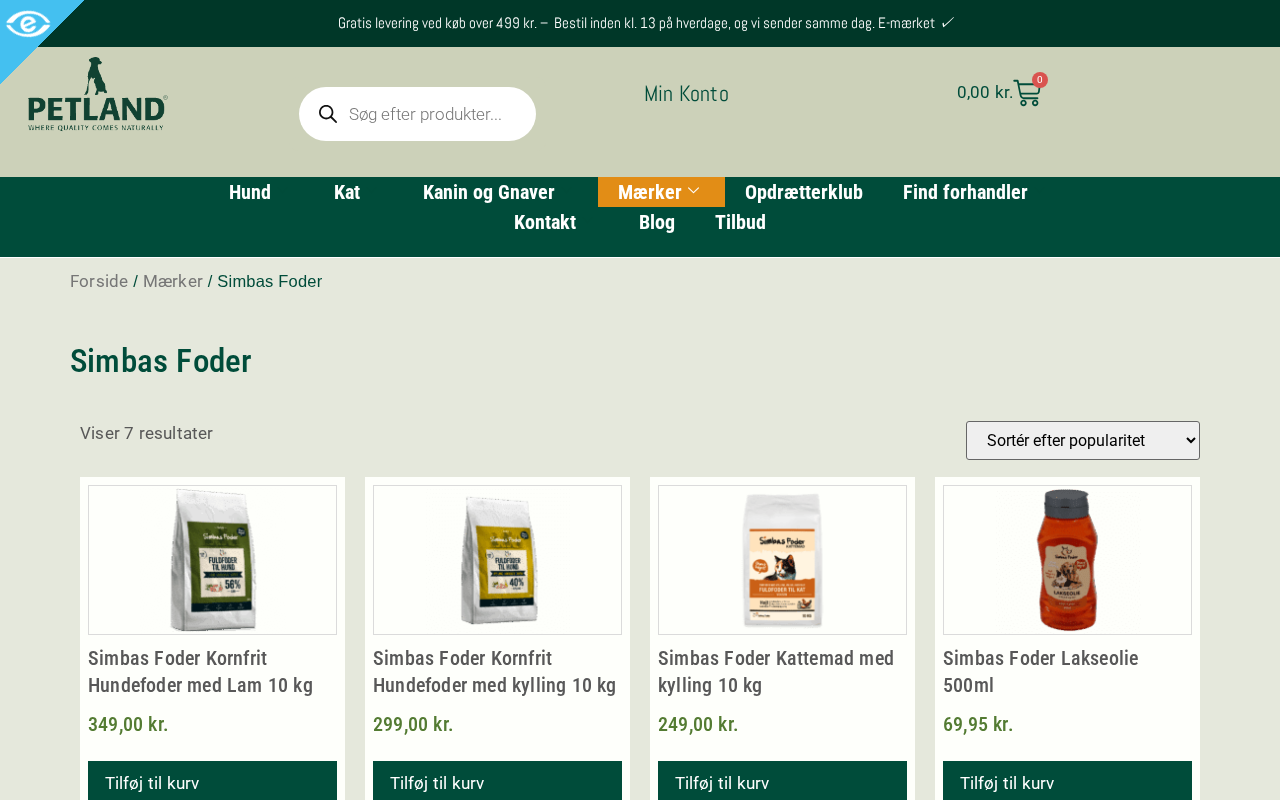This screenshot has width=1280, height=800.
Task: Click the 69,95 kr. price
Action: tap(978, 724)
